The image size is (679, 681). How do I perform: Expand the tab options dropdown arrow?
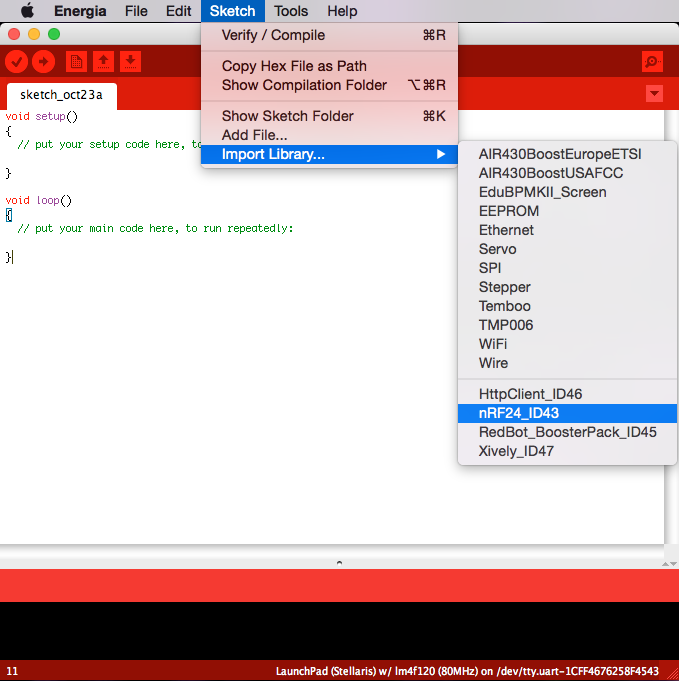[x=654, y=93]
